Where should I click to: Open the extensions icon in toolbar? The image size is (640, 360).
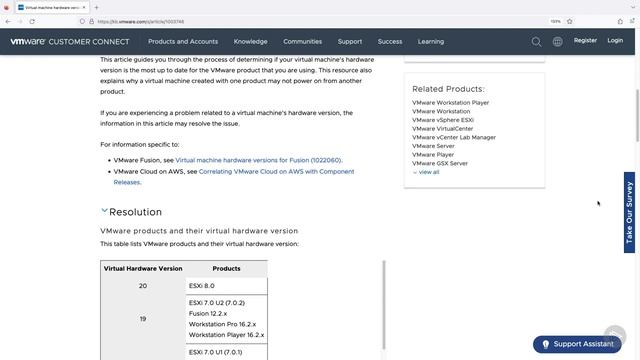click(x=620, y=22)
